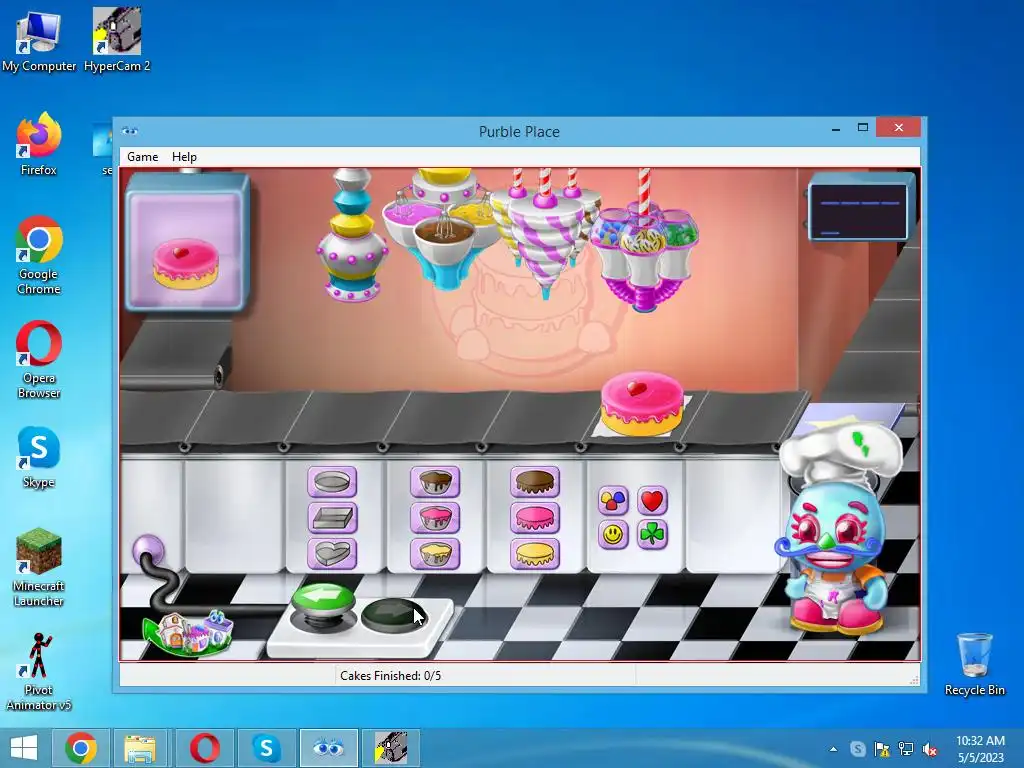Open the Skype desktop shortcut
This screenshot has height=768, width=1024.
(39, 457)
